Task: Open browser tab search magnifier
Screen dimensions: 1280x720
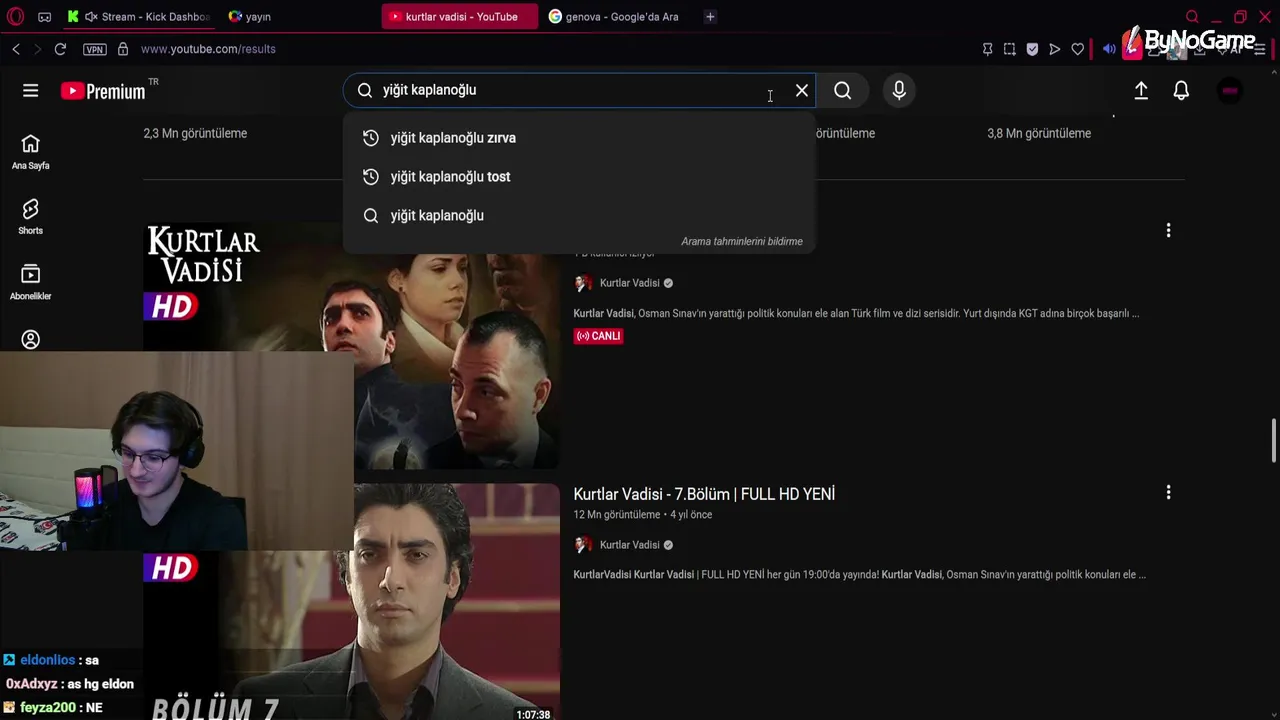Action: coord(1192,17)
